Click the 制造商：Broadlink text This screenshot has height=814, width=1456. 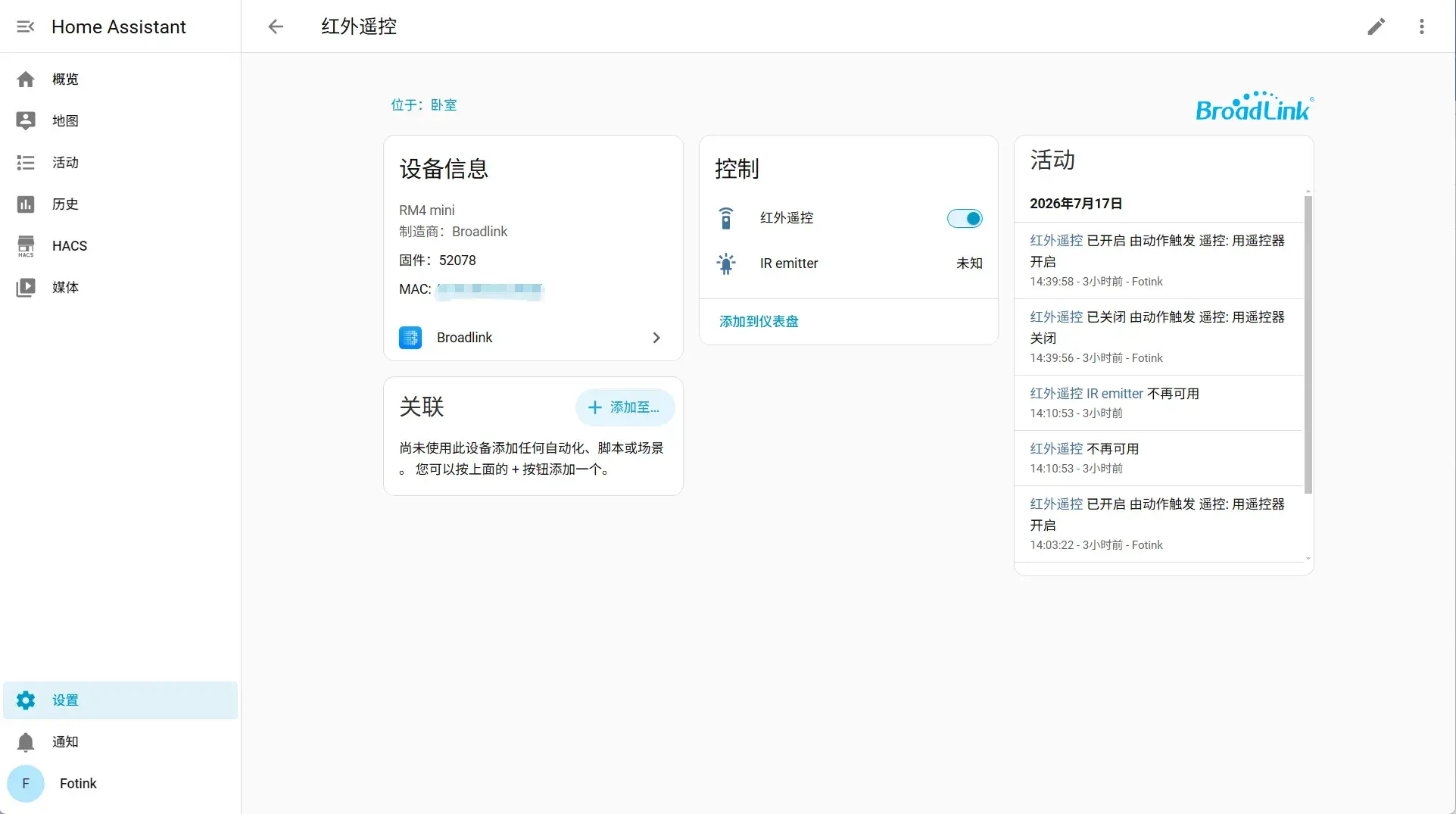(454, 232)
